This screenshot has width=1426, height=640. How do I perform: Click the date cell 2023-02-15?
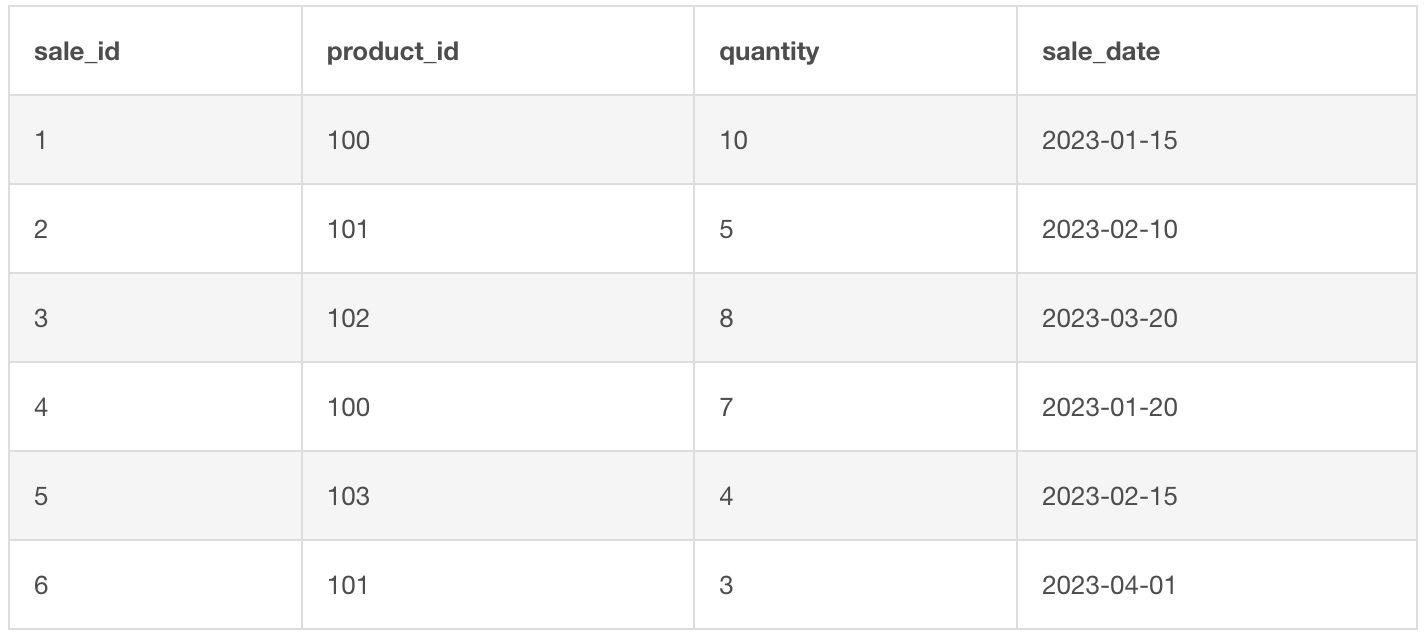(1109, 497)
